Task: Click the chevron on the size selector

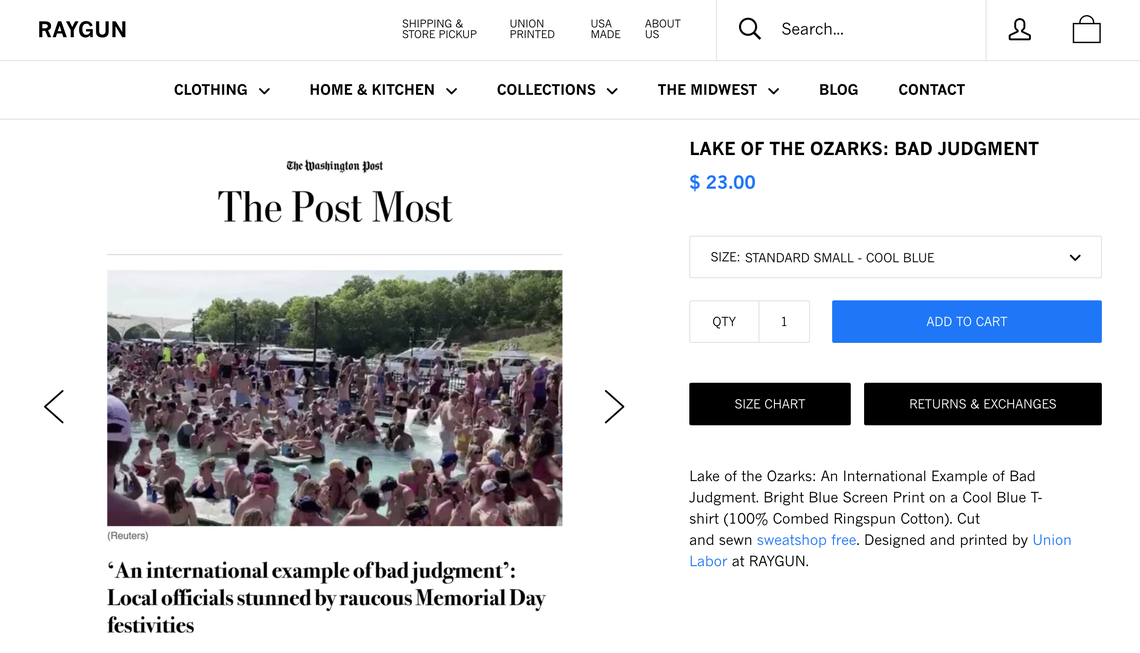Action: point(1076,257)
